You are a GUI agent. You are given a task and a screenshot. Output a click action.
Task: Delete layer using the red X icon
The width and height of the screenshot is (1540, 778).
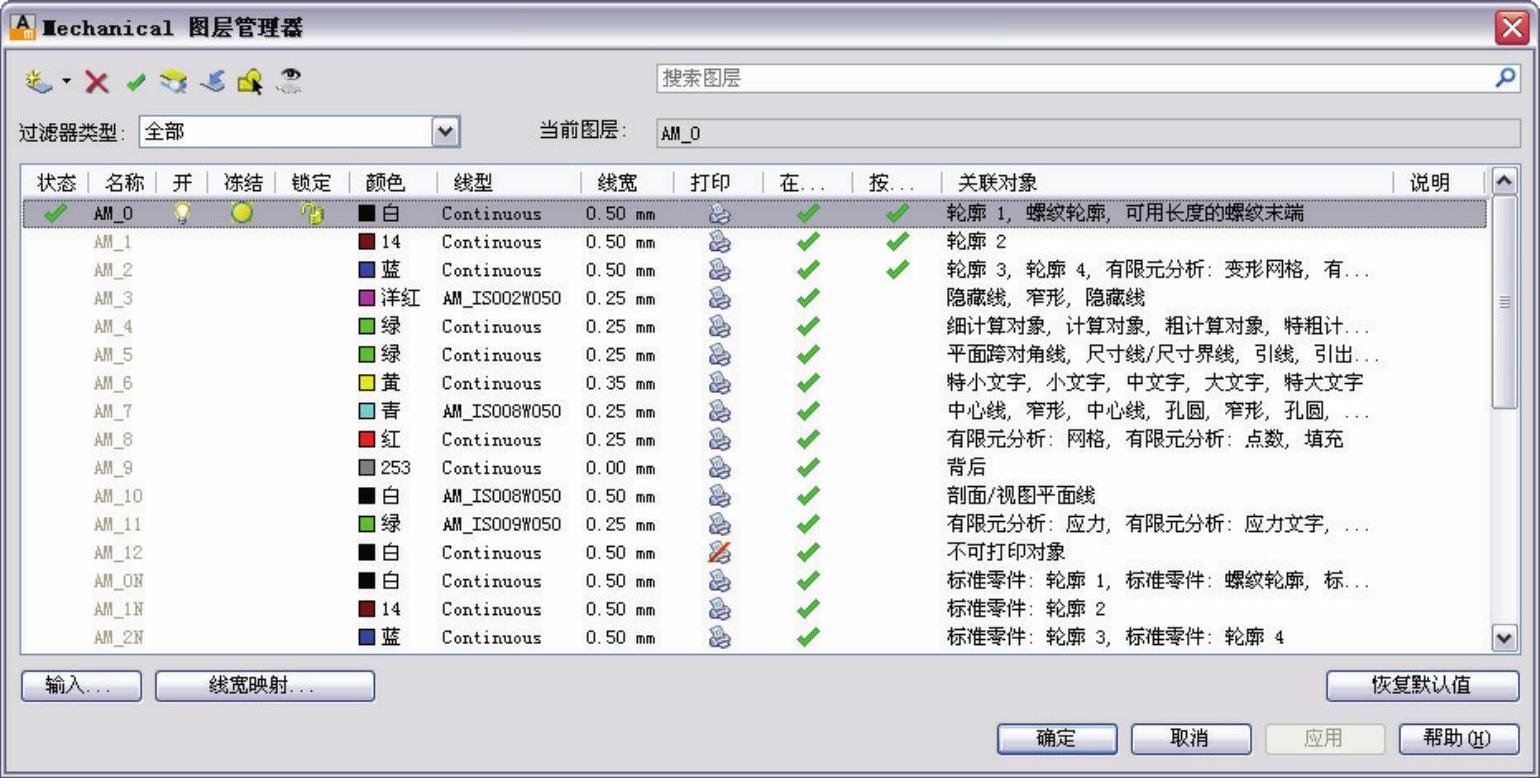point(97,82)
